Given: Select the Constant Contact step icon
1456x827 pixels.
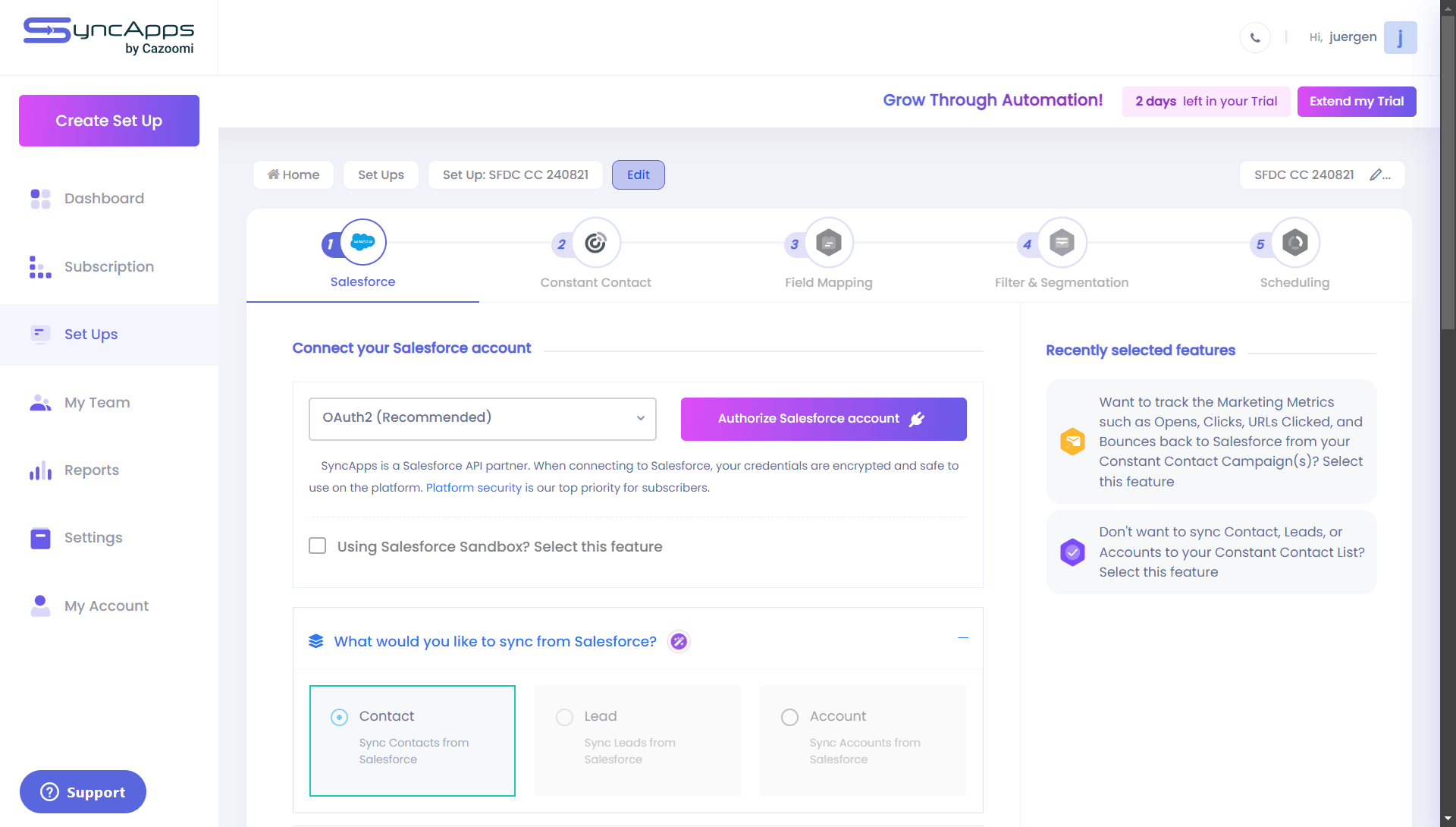Looking at the screenshot, I should click(596, 242).
